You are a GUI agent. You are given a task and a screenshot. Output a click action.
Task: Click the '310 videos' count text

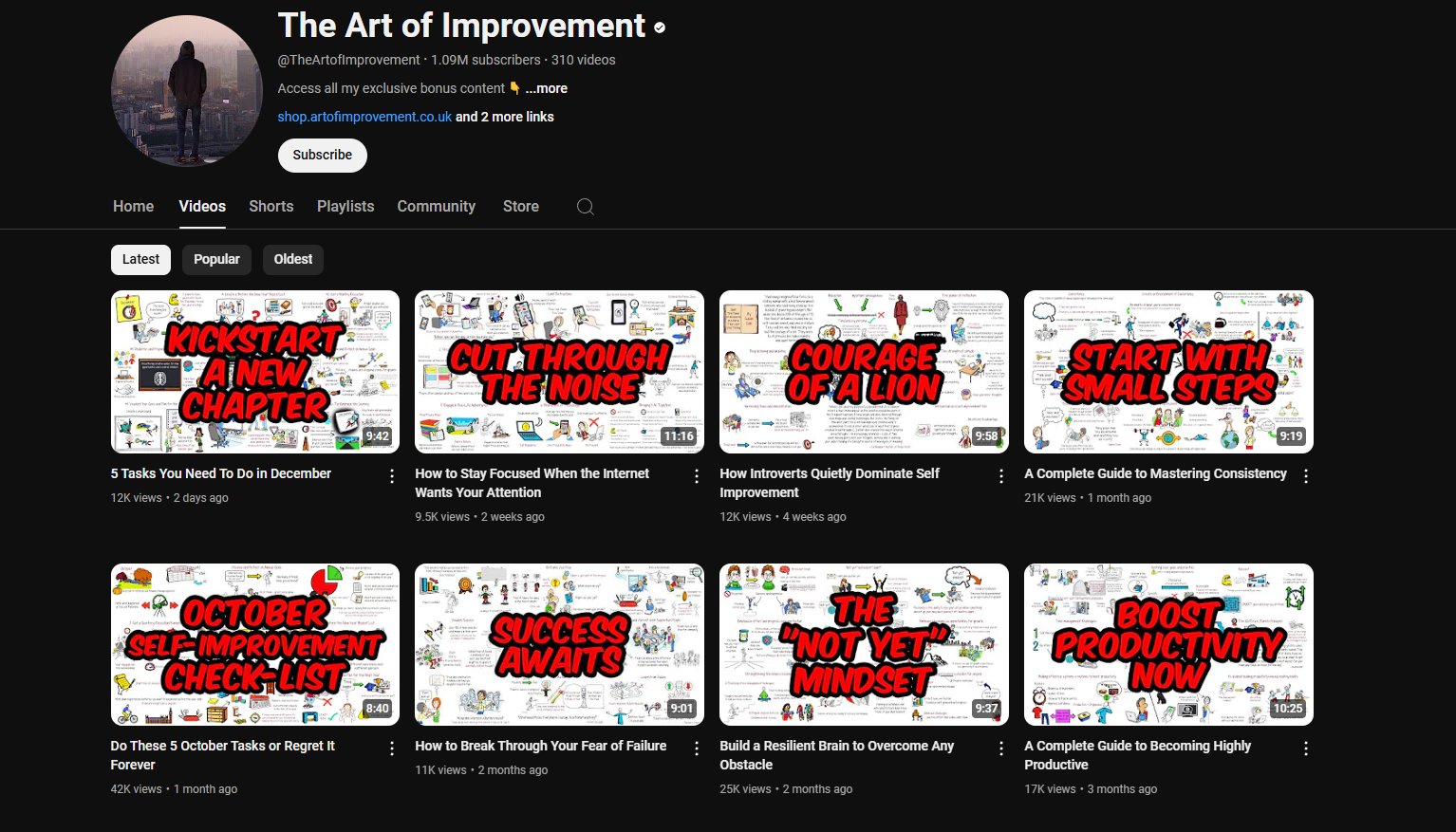point(583,60)
